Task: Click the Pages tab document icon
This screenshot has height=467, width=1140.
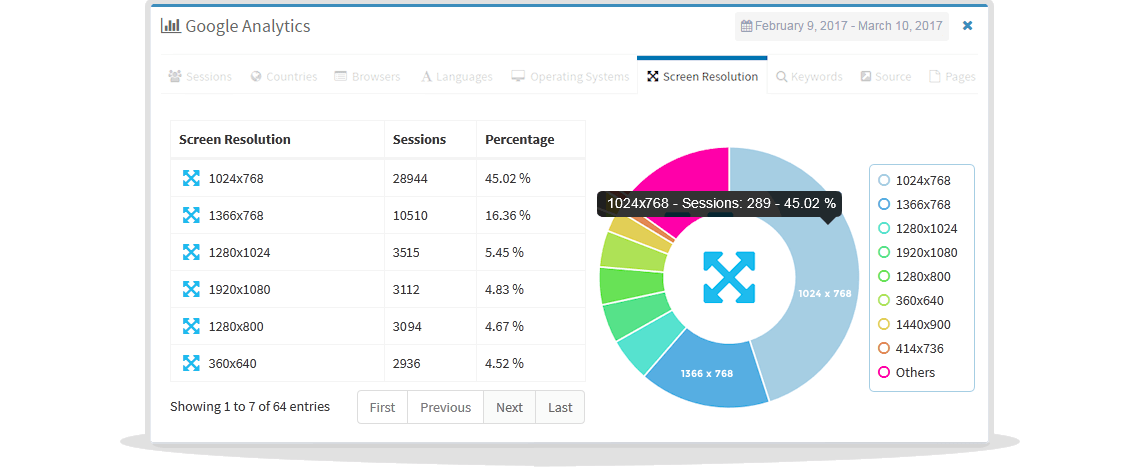Action: tap(935, 76)
